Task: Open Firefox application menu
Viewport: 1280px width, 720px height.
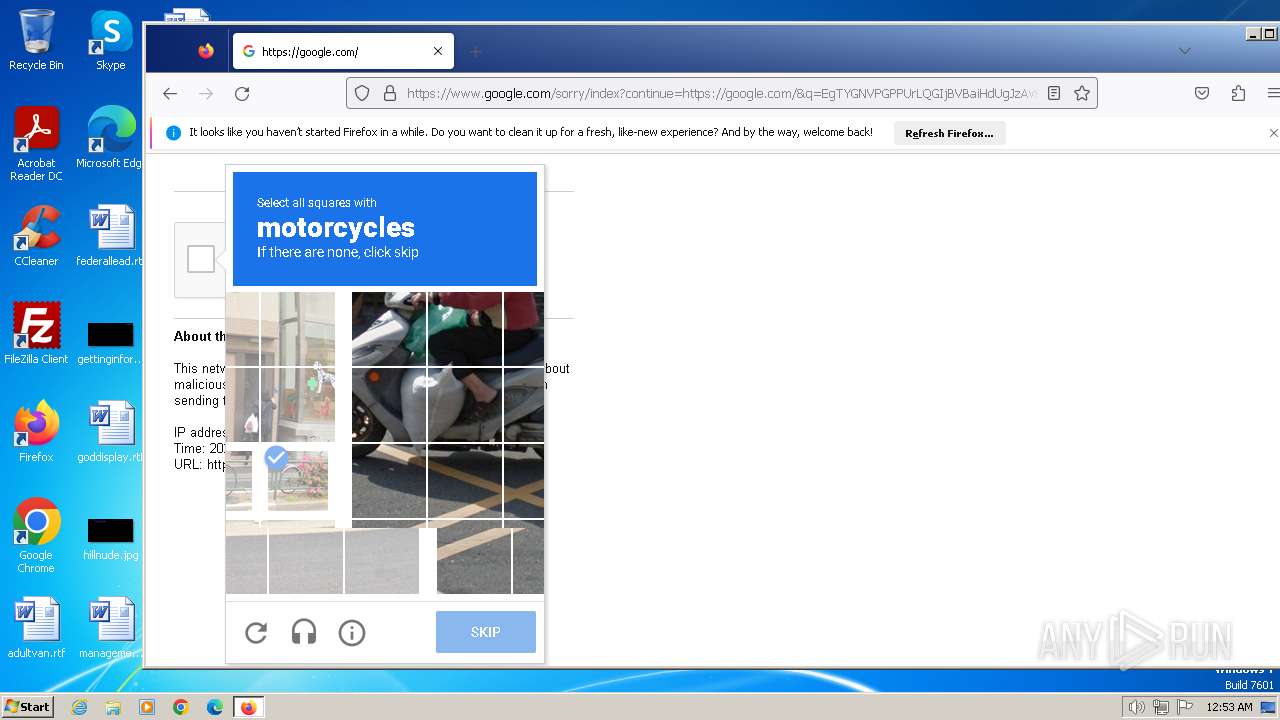Action: [x=1273, y=93]
